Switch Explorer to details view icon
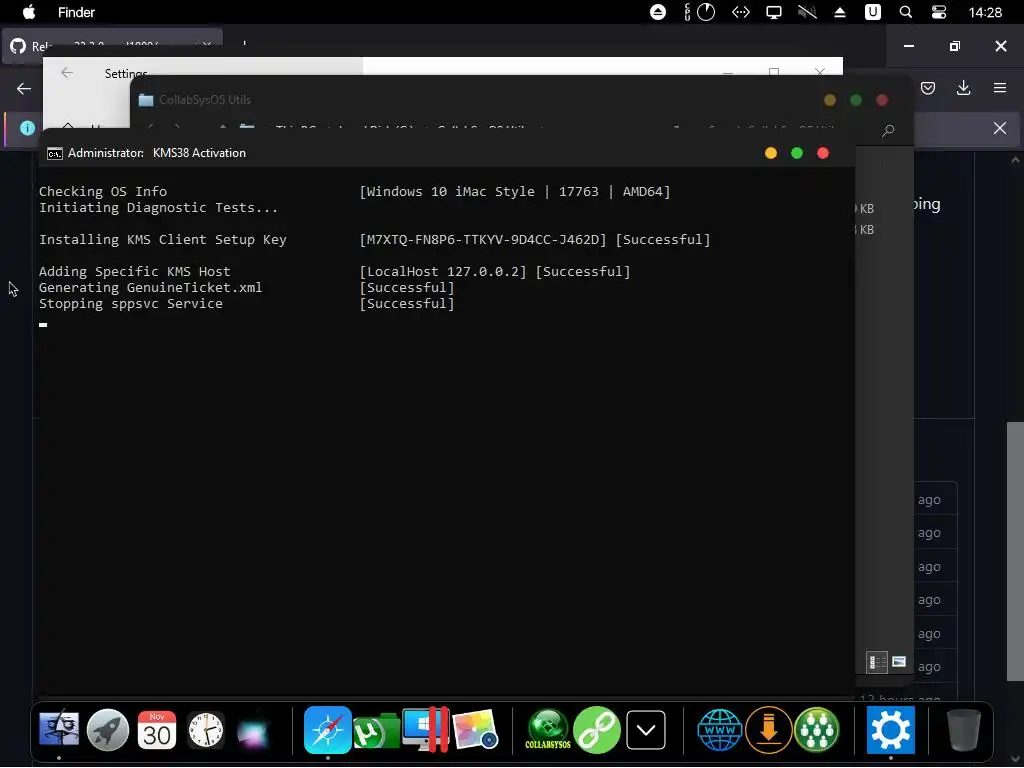 (x=876, y=662)
